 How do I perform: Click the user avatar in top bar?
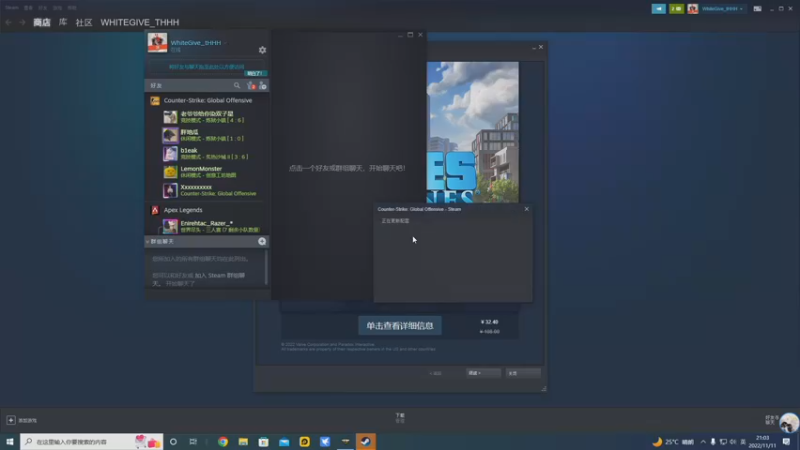[x=692, y=9]
